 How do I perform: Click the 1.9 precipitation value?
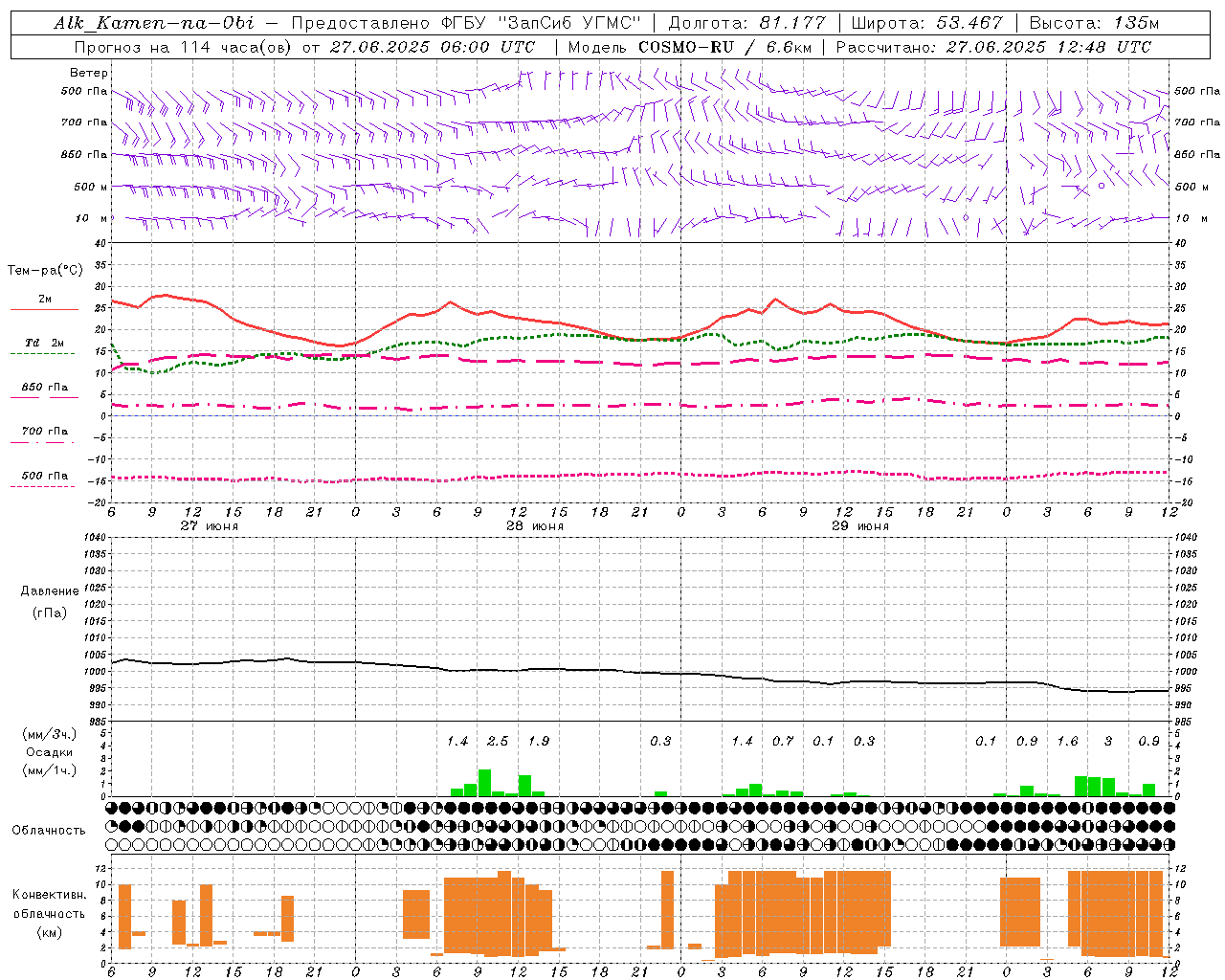pos(539,742)
